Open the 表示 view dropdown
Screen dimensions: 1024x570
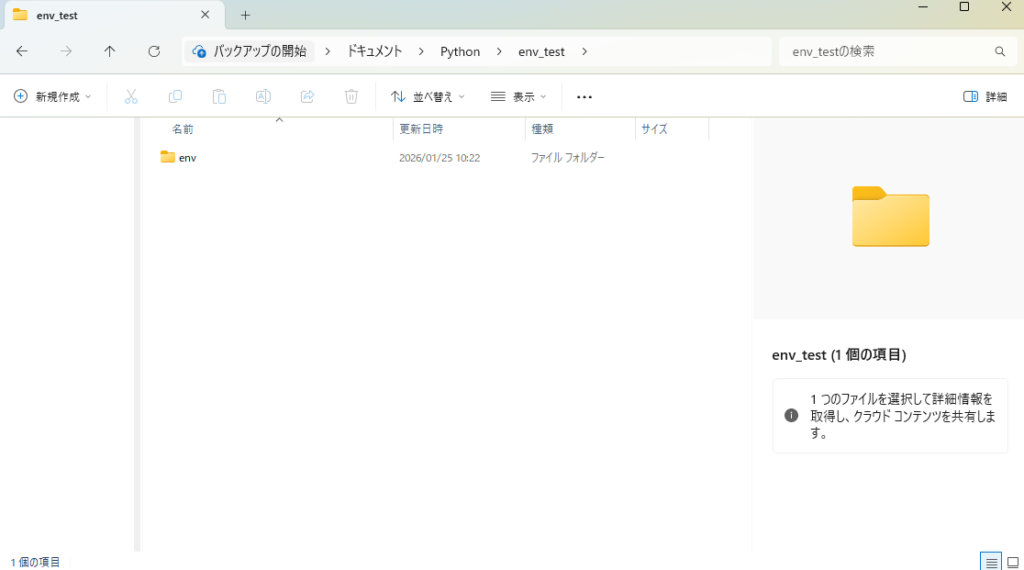tap(519, 97)
